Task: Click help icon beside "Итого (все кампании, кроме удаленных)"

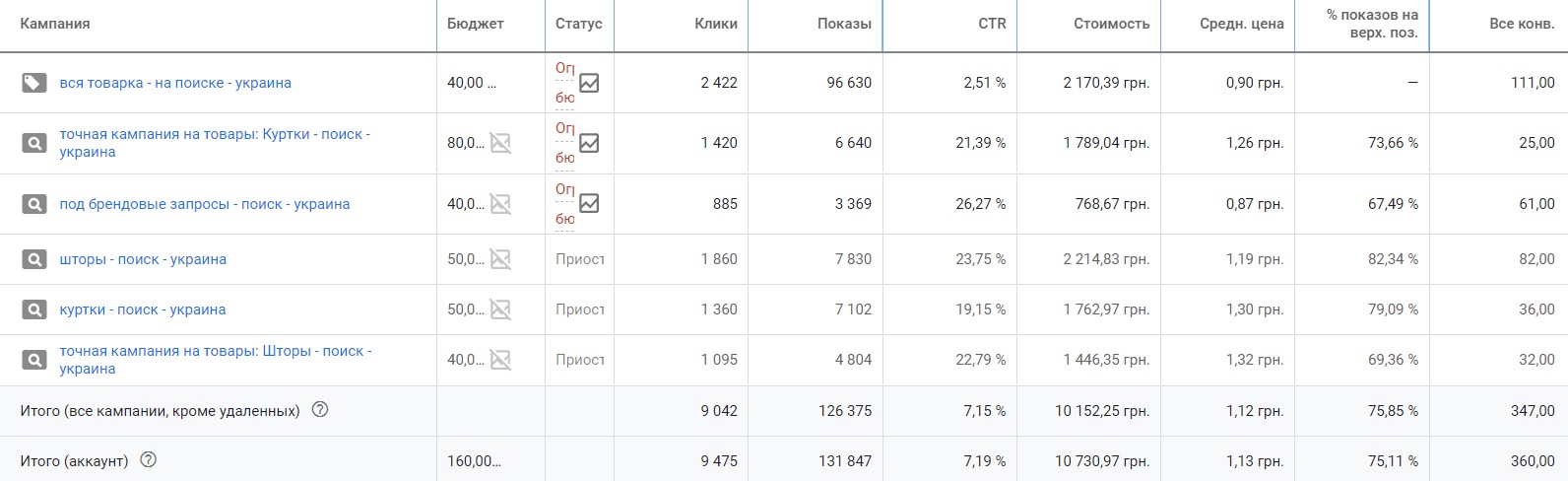Action: (x=319, y=410)
